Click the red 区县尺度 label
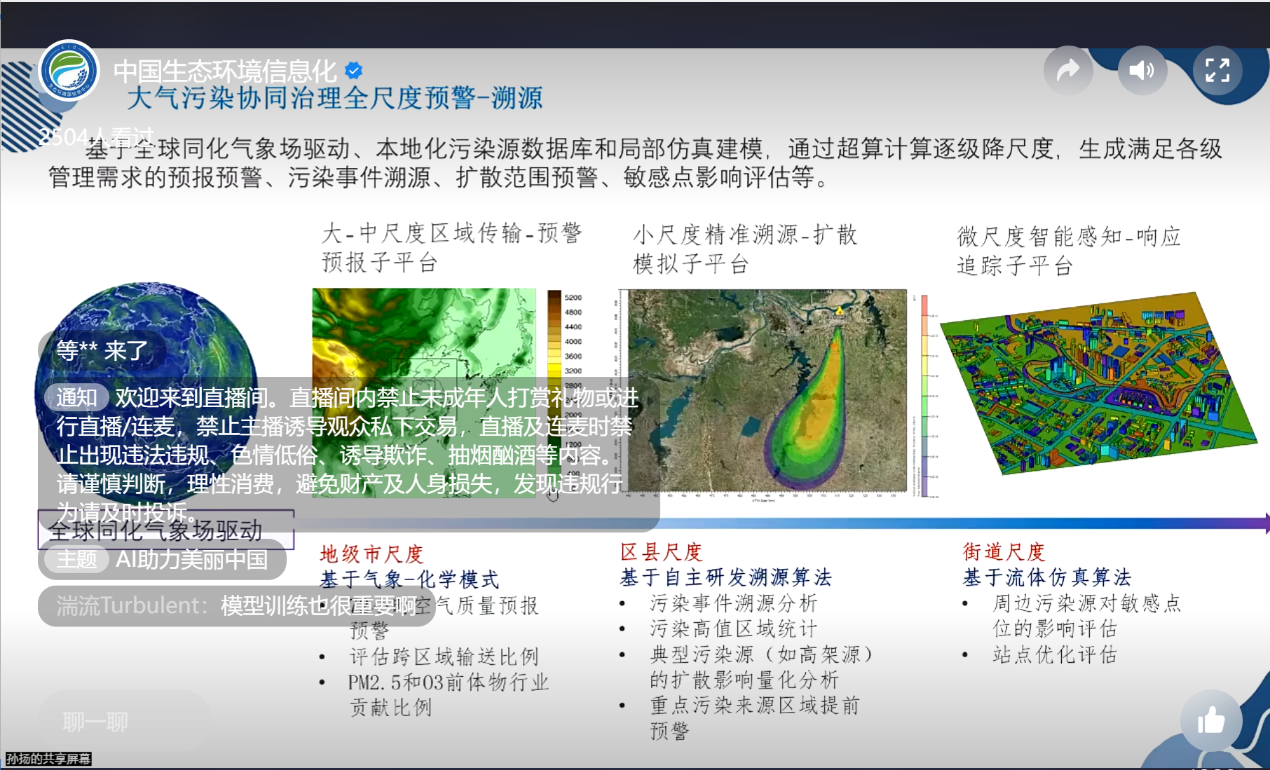This screenshot has height=770, width=1270. click(662, 552)
